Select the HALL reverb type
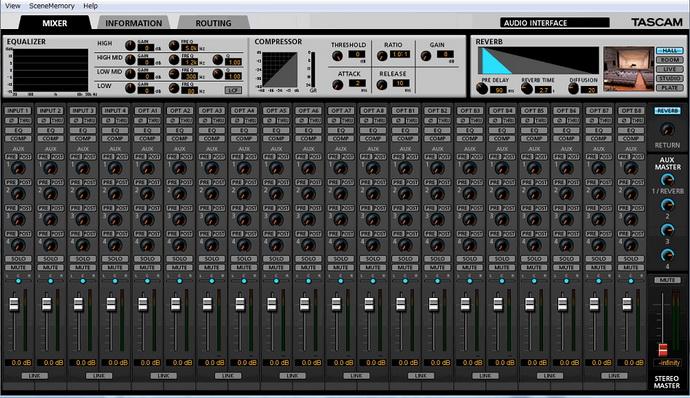Image resolution: width=690 pixels, height=398 pixels. point(670,51)
